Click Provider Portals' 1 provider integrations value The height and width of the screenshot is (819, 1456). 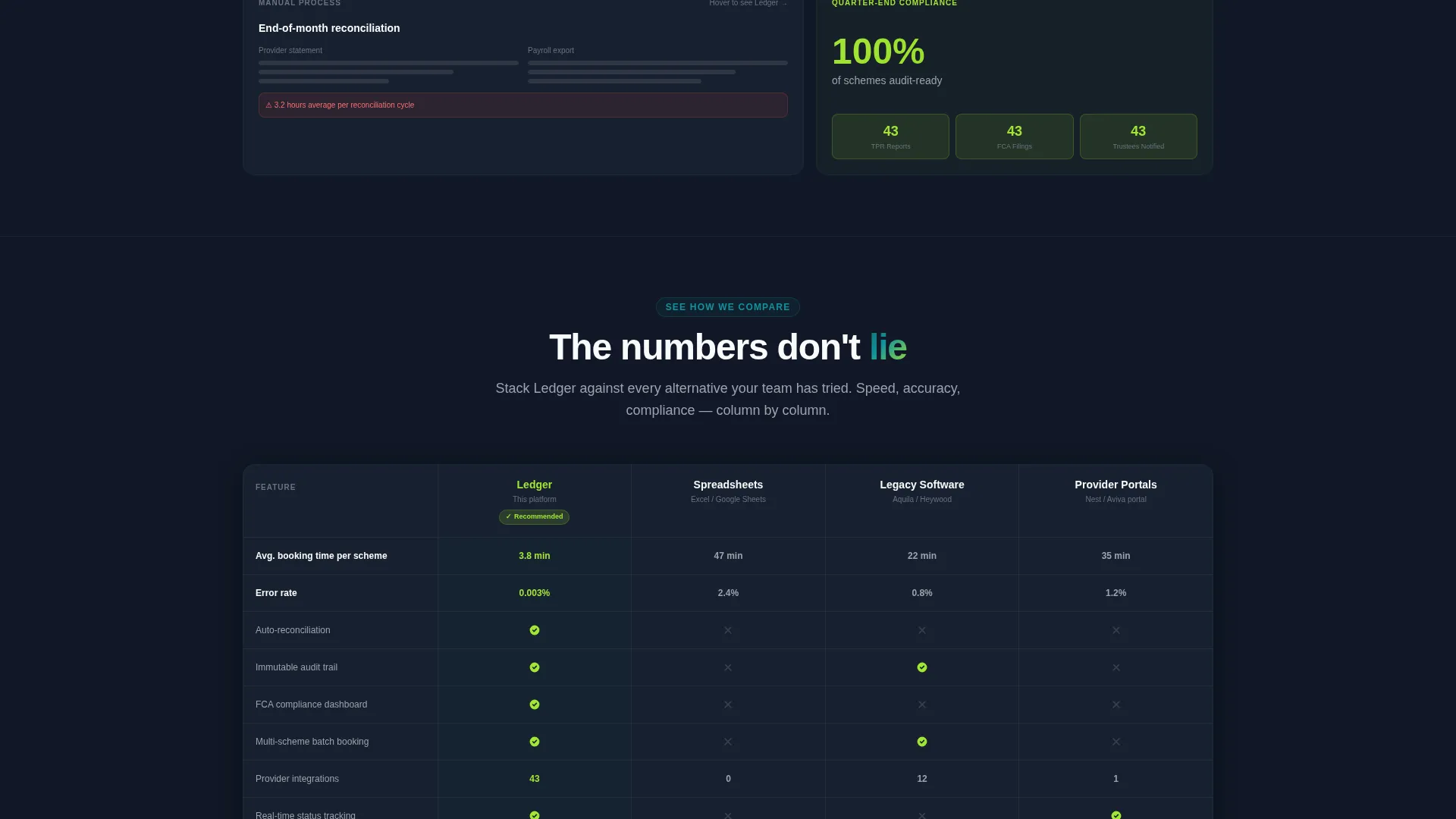(x=1116, y=779)
